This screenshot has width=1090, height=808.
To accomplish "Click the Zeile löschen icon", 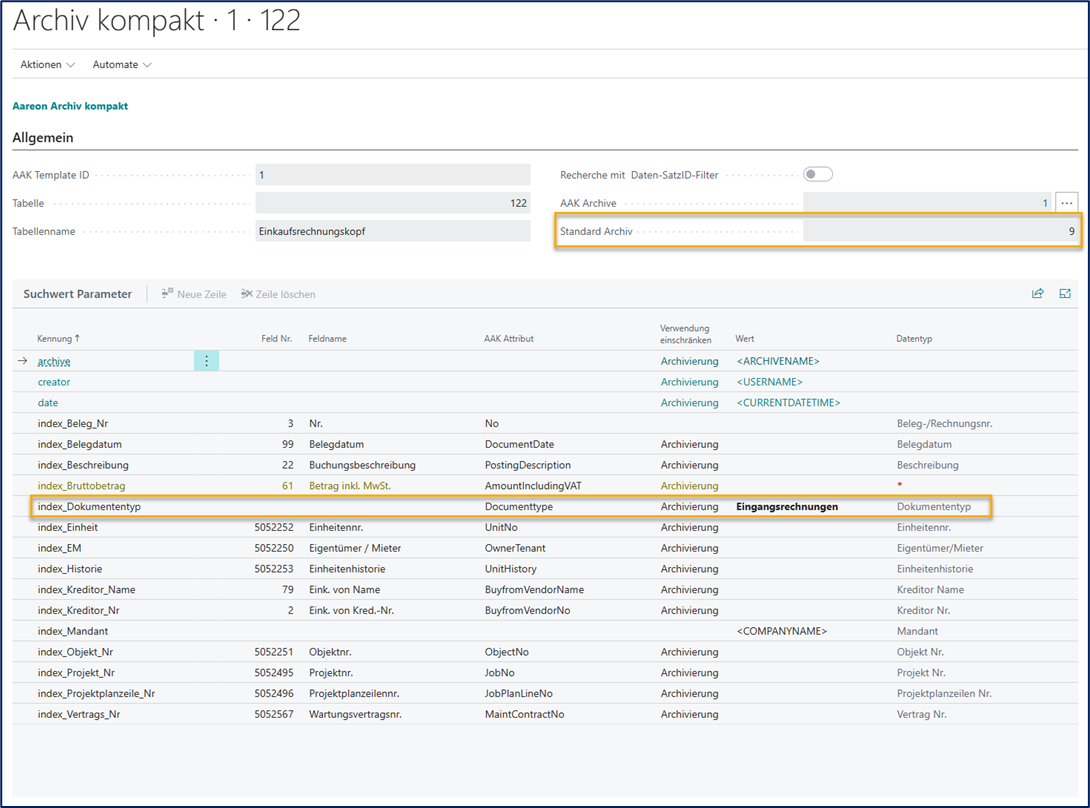I will tap(247, 294).
